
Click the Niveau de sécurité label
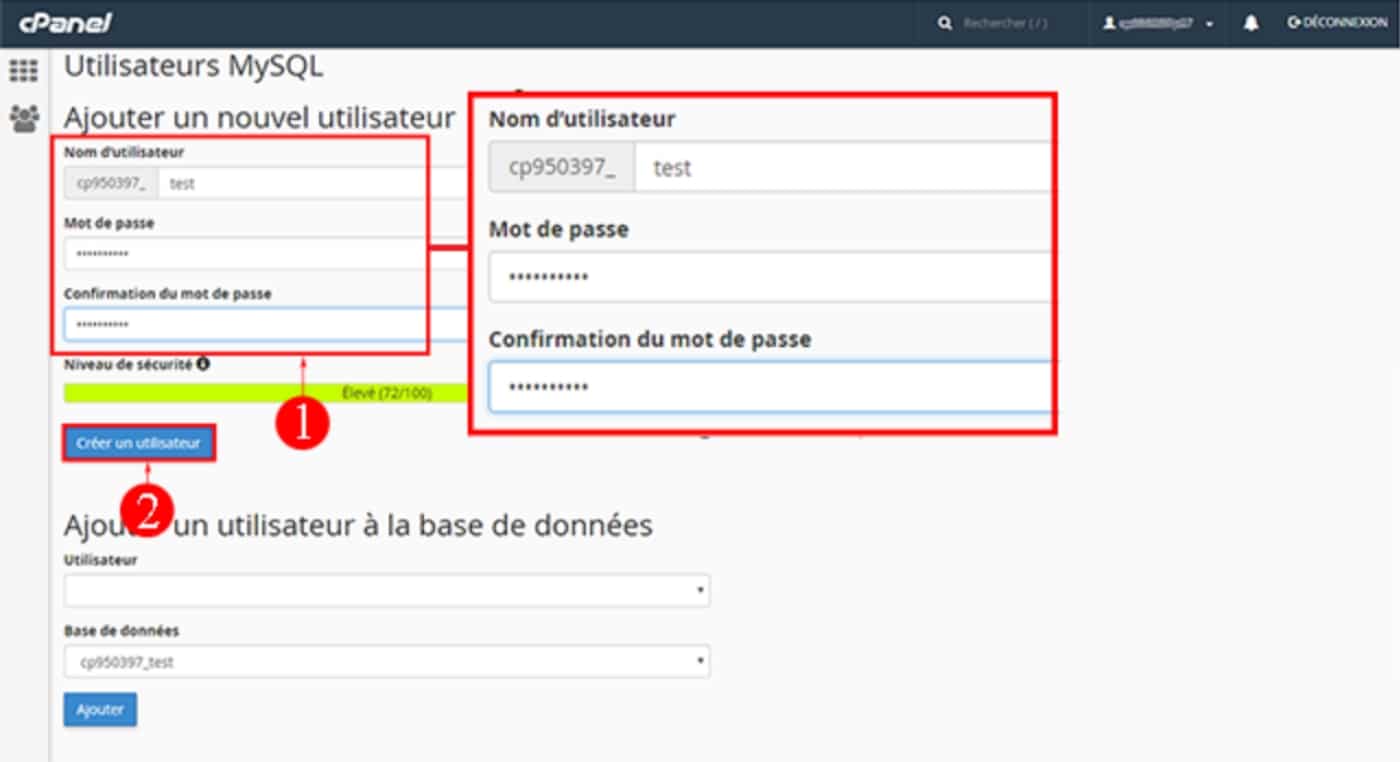(128, 365)
